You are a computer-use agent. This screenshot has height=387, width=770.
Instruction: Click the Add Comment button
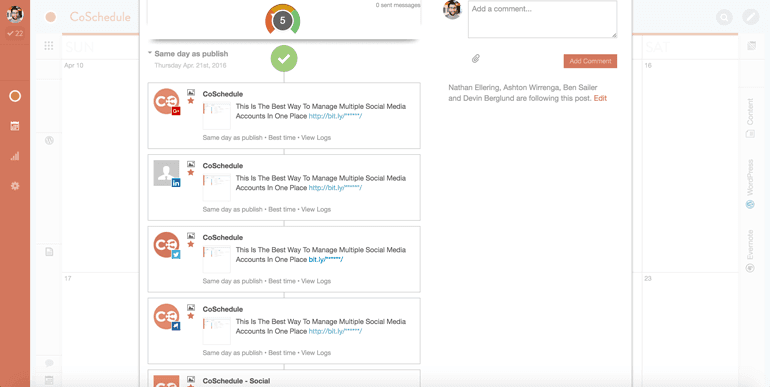[x=590, y=61]
